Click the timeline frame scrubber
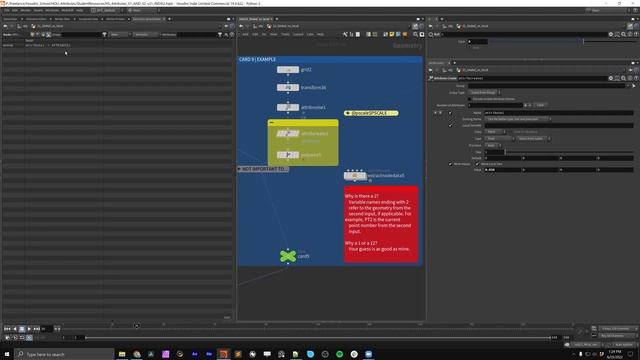This screenshot has height=360, width=640. (137, 325)
